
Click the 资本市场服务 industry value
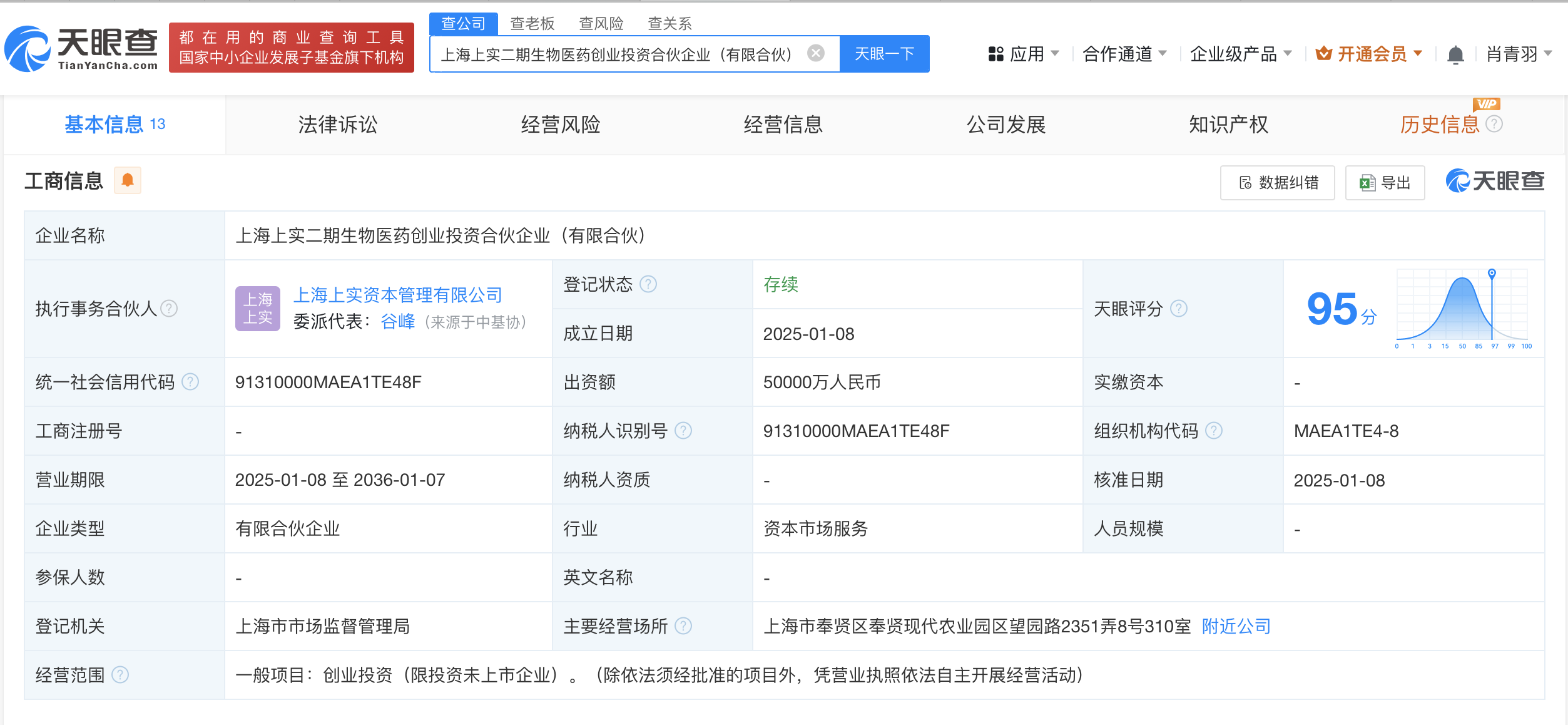pos(816,529)
